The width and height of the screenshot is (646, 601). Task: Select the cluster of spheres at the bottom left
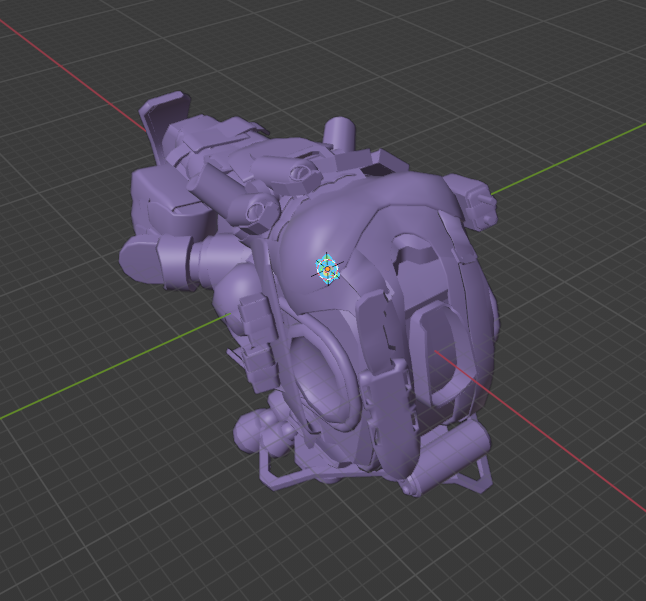[264, 430]
